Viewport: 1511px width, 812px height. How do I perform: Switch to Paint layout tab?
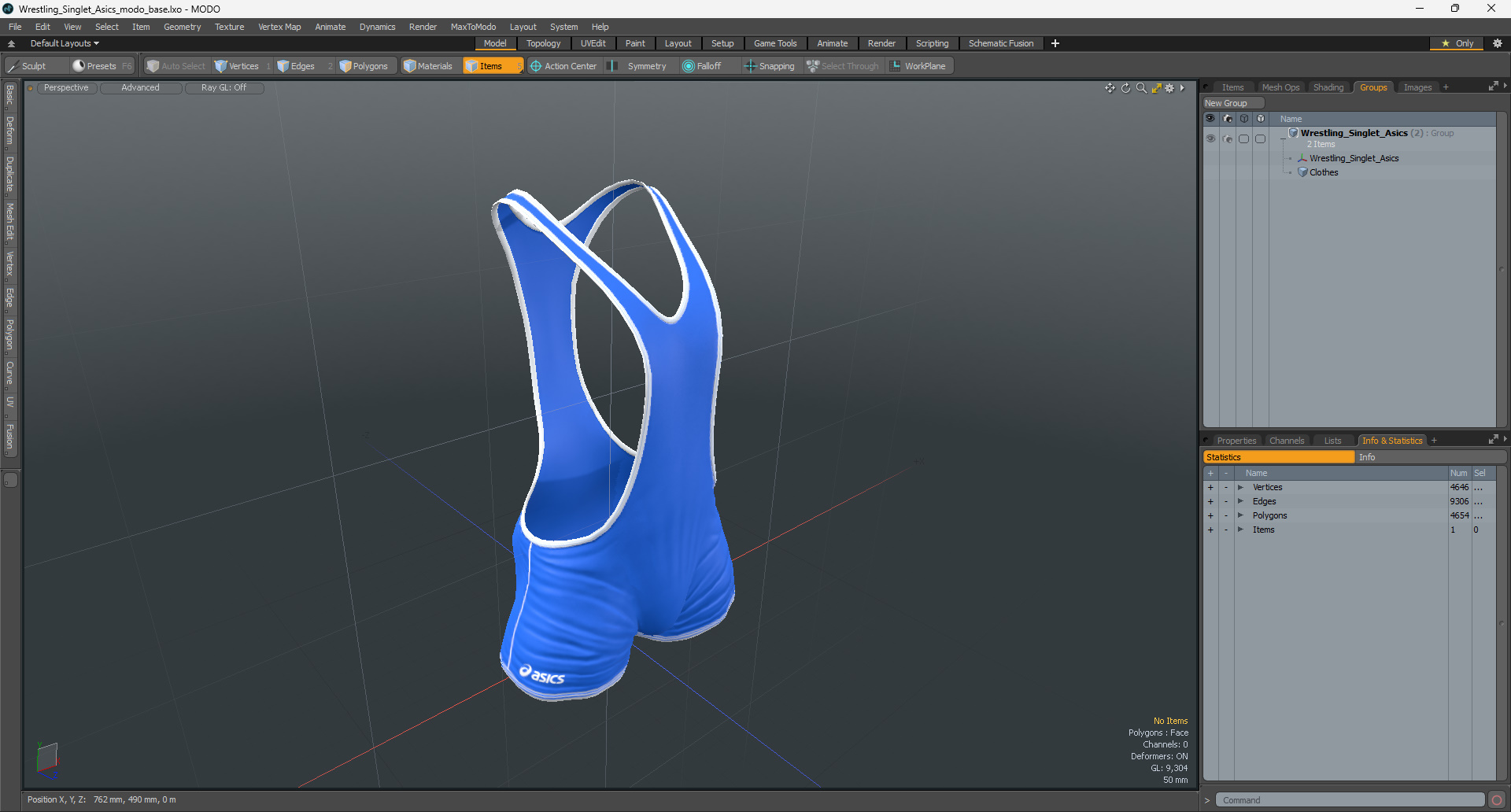[x=635, y=43]
